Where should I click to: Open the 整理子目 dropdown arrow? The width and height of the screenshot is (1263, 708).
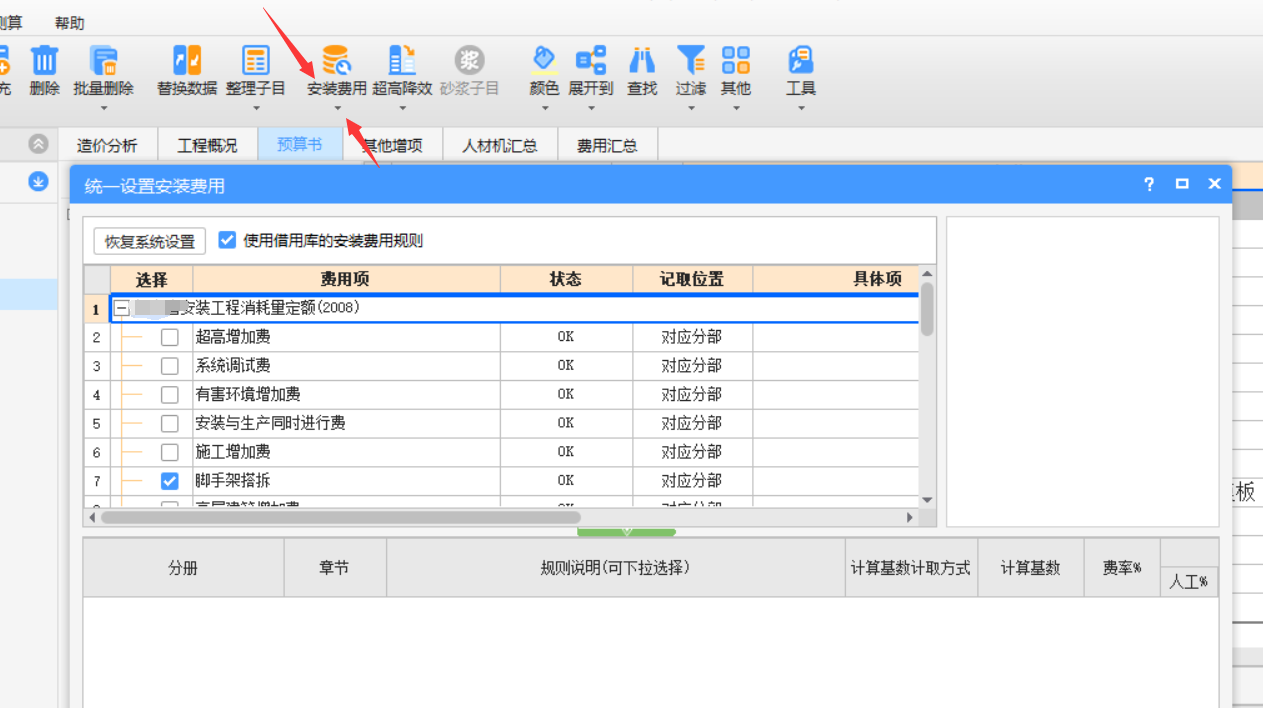tap(256, 108)
